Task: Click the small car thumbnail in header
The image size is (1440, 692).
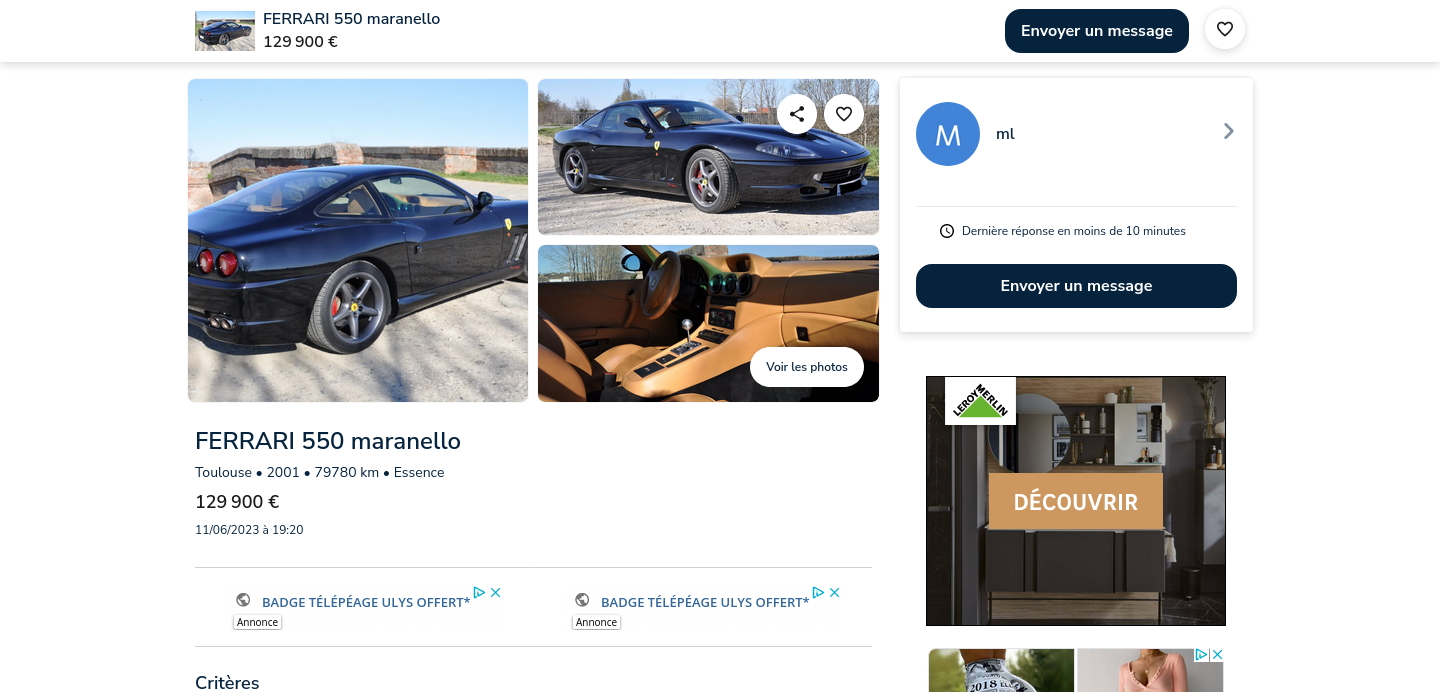Action: coord(225,31)
